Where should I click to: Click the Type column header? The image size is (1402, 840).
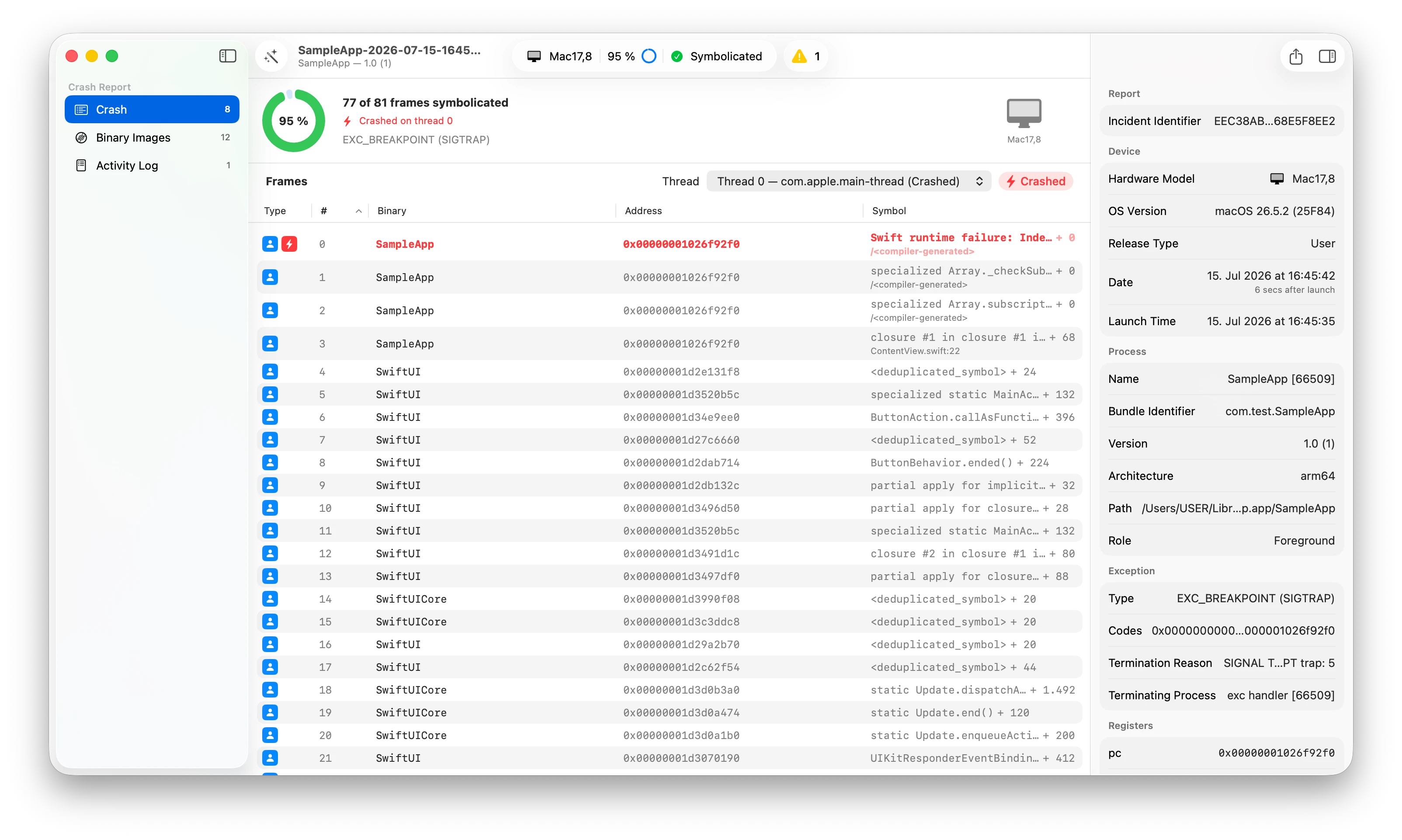point(275,211)
